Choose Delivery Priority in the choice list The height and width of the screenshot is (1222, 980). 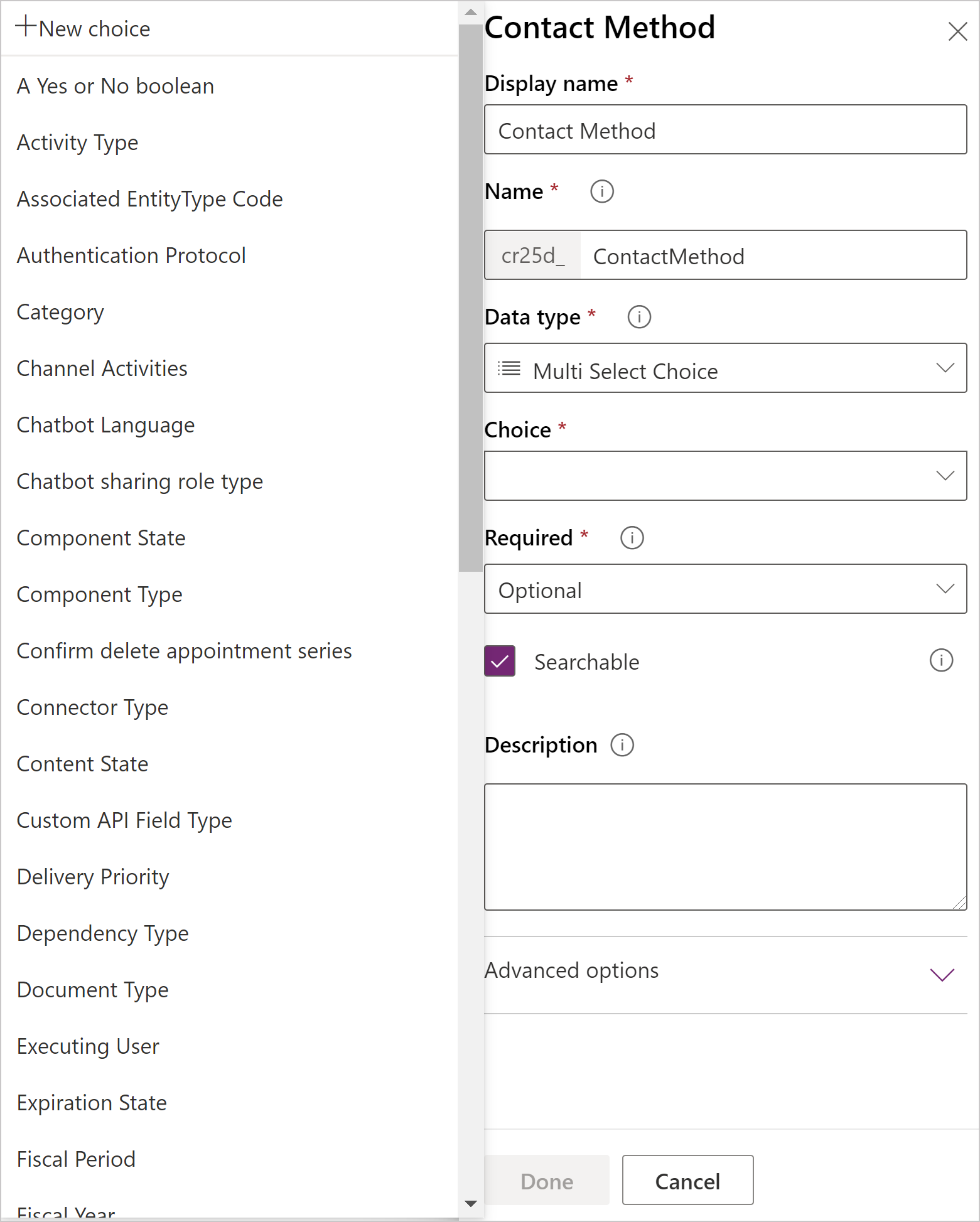click(x=93, y=877)
